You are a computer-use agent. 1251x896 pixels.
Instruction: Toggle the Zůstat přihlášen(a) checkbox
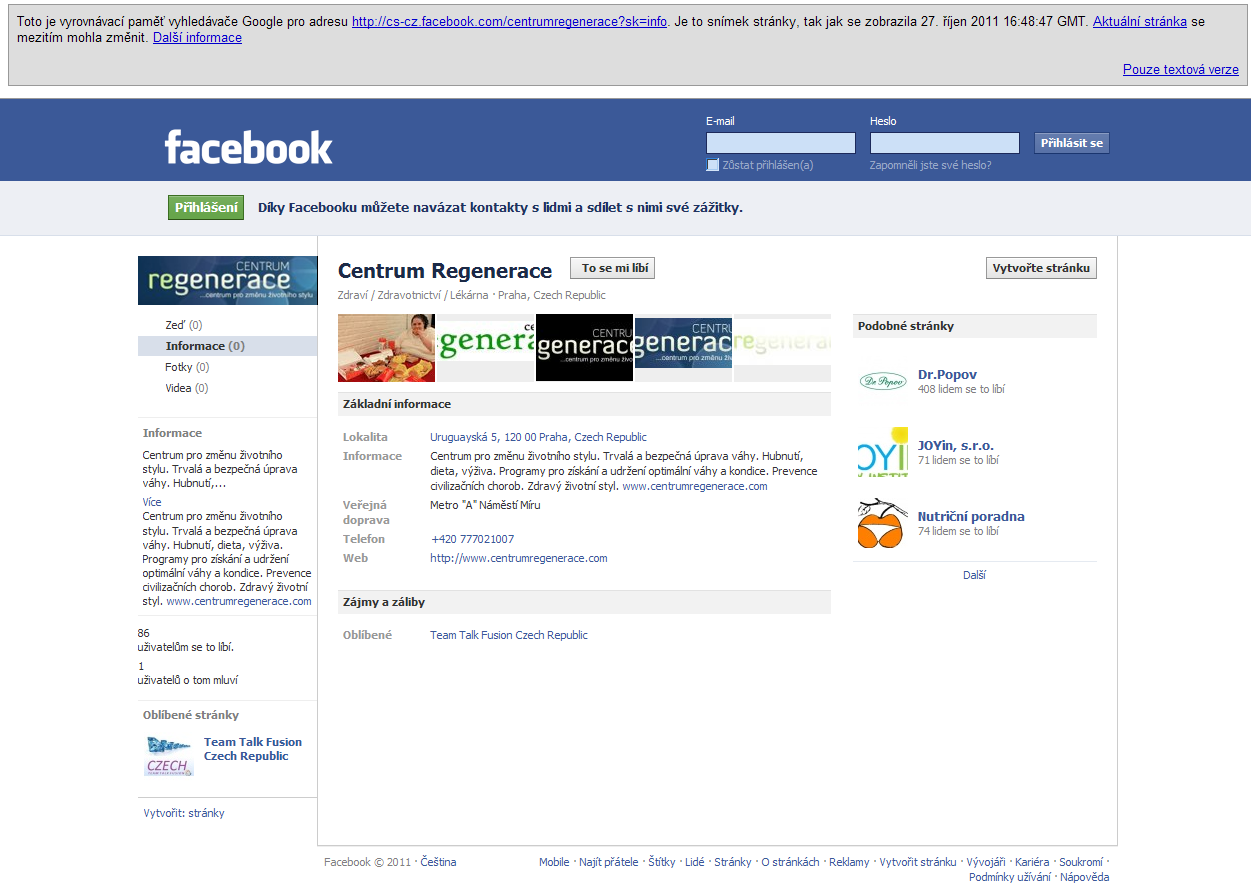click(x=713, y=165)
